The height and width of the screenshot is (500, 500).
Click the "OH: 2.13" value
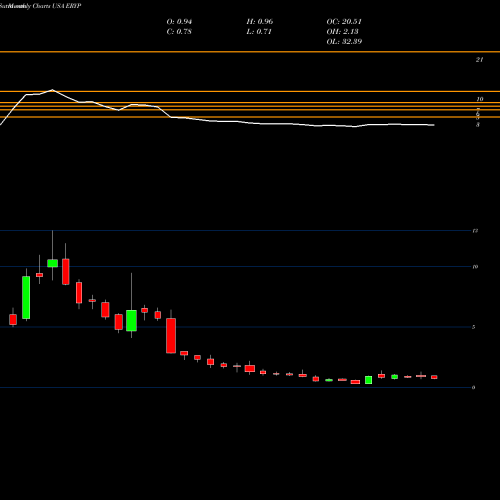[x=342, y=32]
